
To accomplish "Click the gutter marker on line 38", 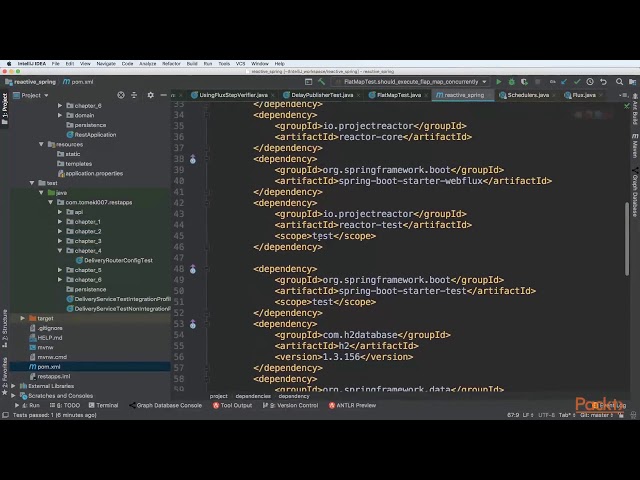I will 193,159.
